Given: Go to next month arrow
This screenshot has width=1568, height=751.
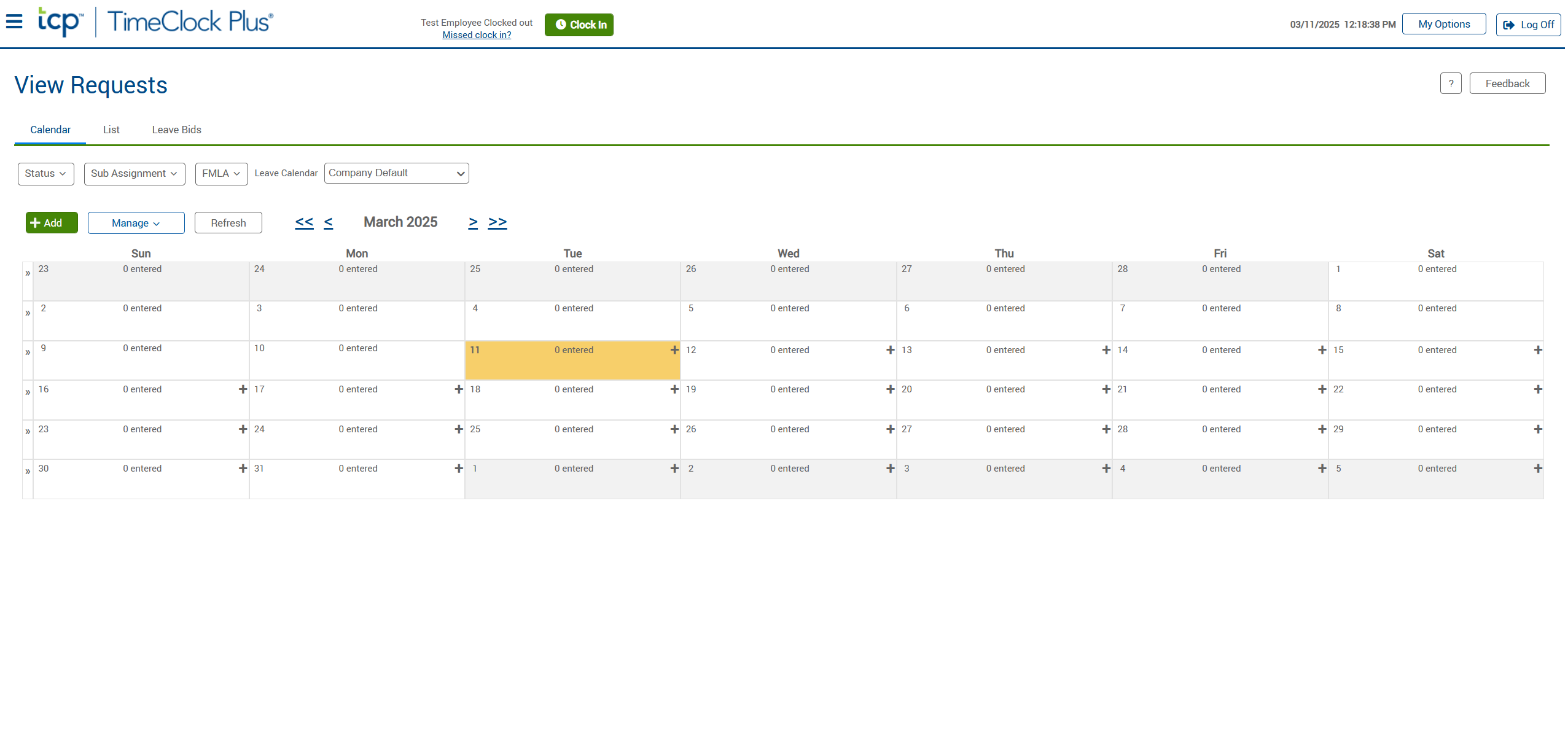Looking at the screenshot, I should click(472, 222).
